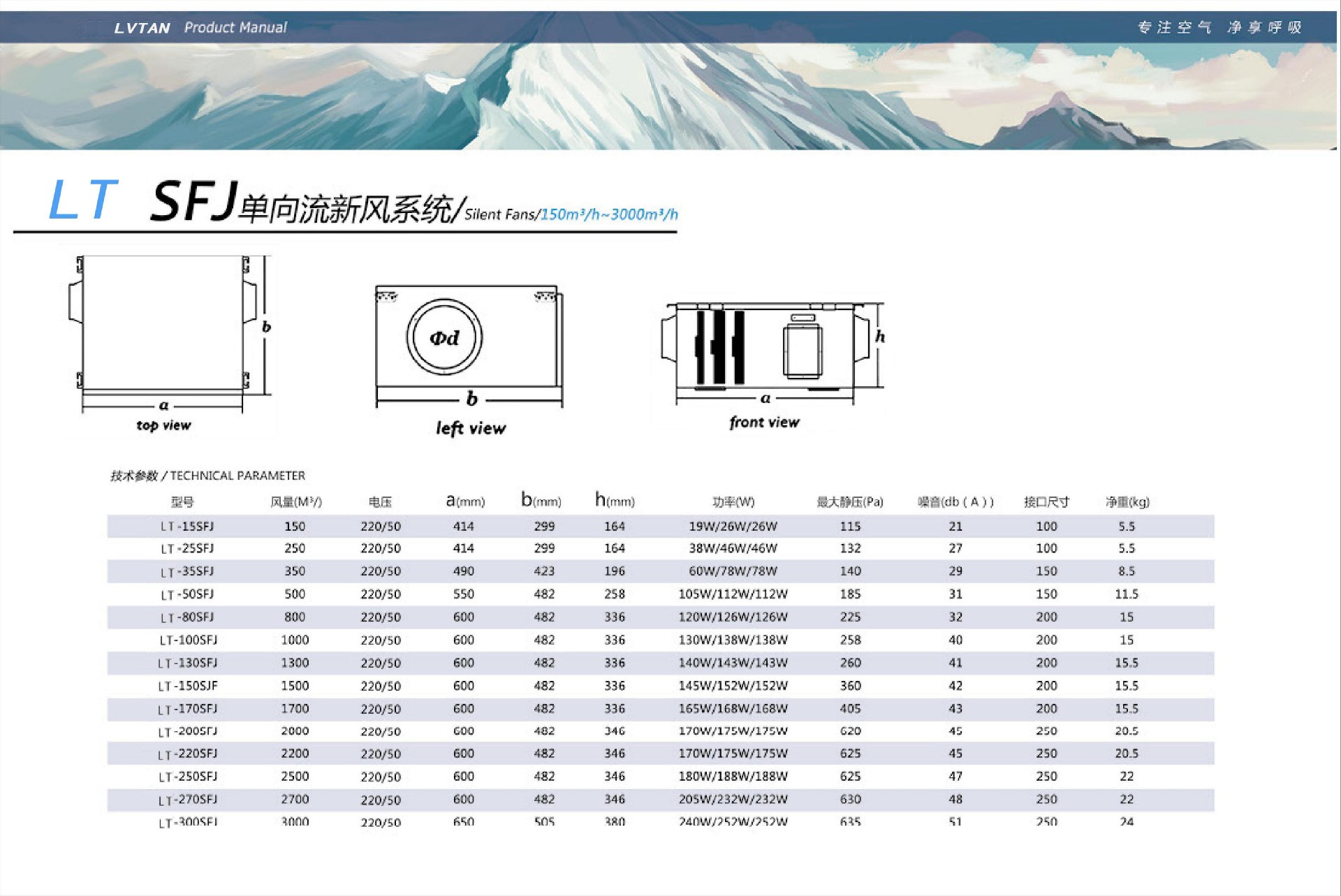Click the airflow value "2700"

(295, 800)
